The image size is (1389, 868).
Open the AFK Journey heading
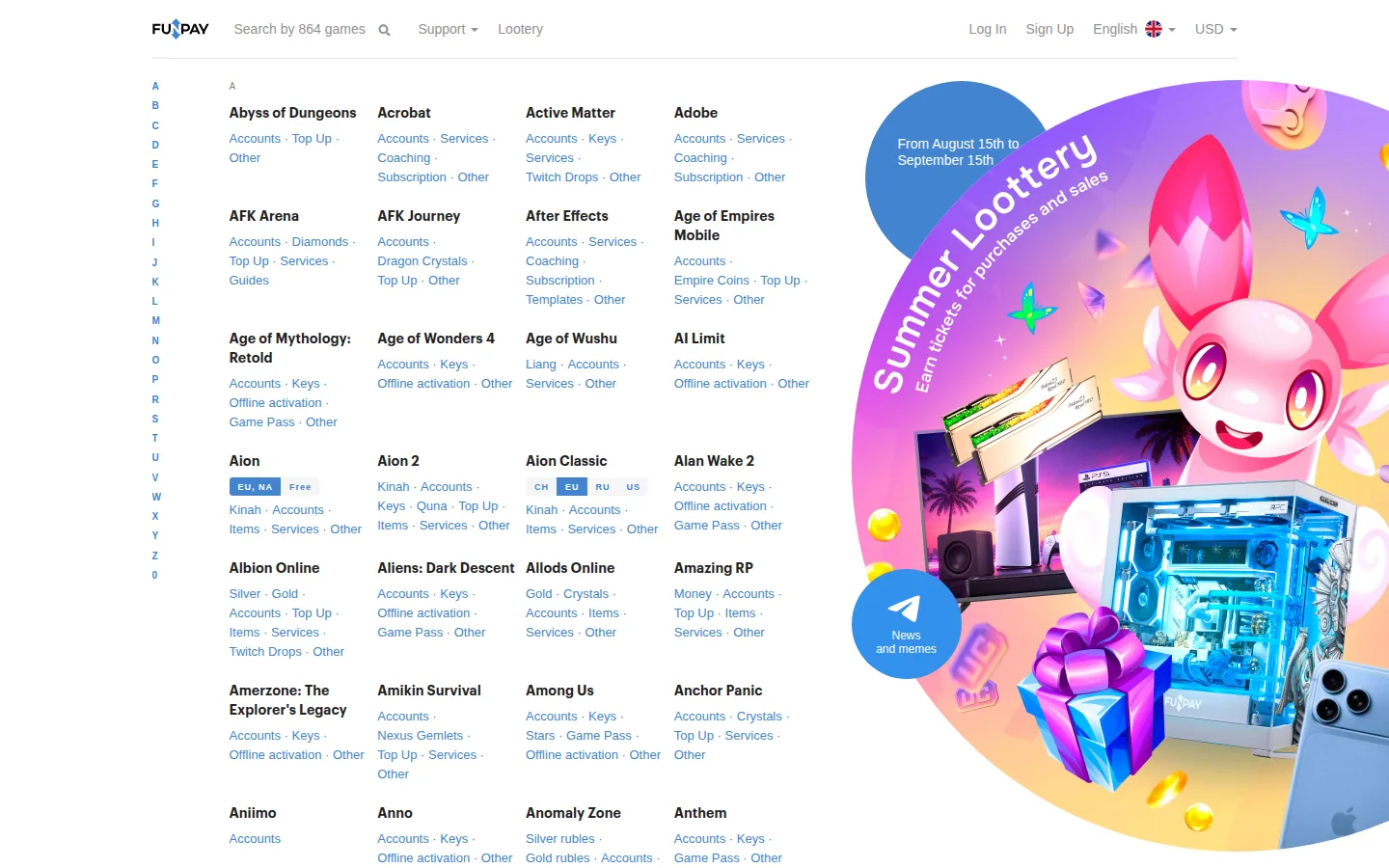[419, 216]
